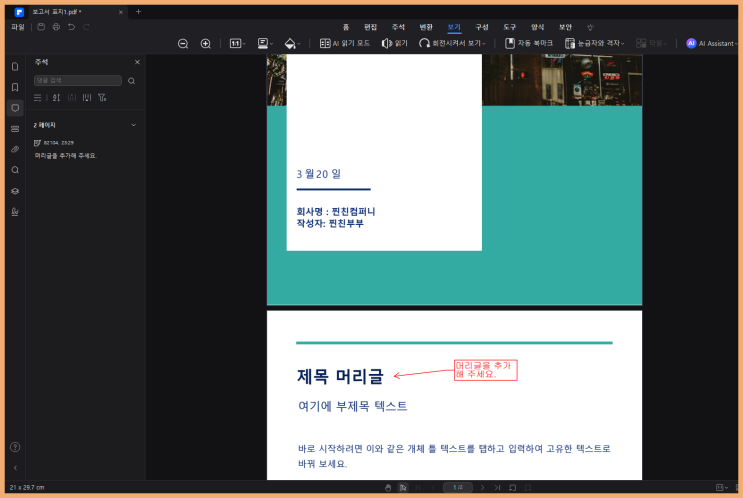Open the search panel in left sidebar

click(15, 170)
